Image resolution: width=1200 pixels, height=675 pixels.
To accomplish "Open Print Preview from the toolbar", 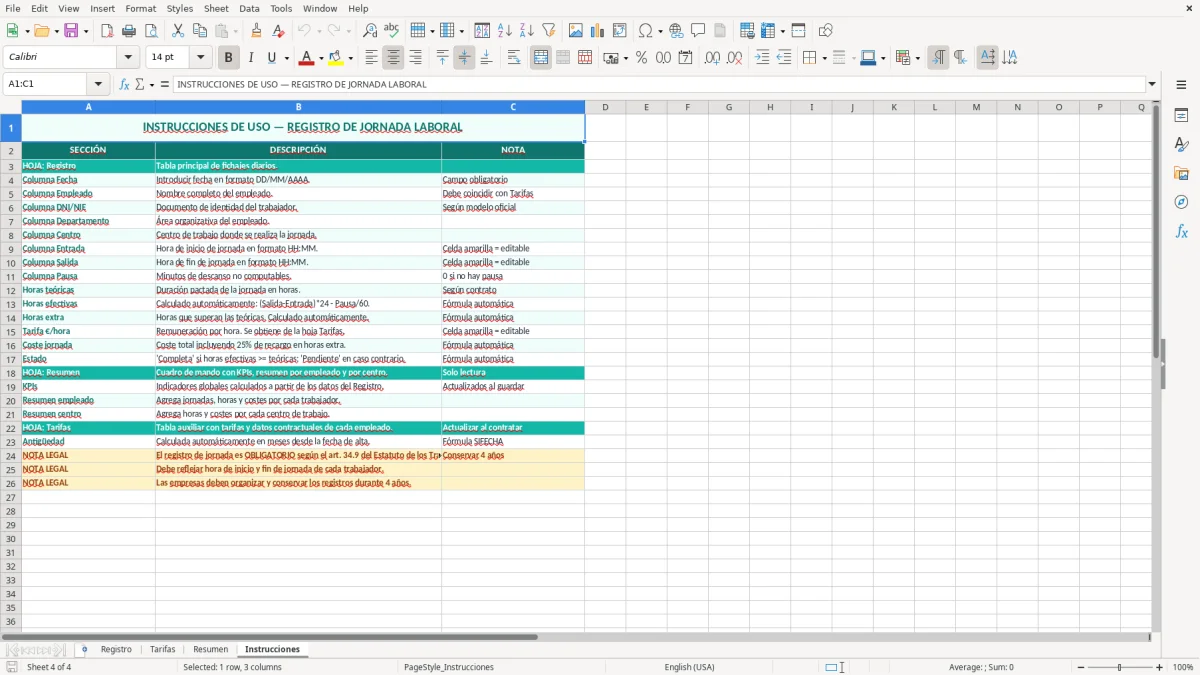I will [x=150, y=31].
